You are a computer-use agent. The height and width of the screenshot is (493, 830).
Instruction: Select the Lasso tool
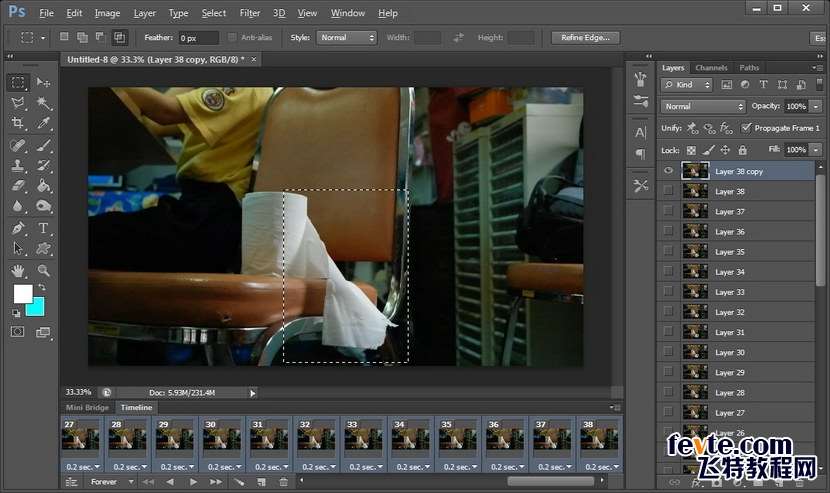pyautogui.click(x=17, y=102)
